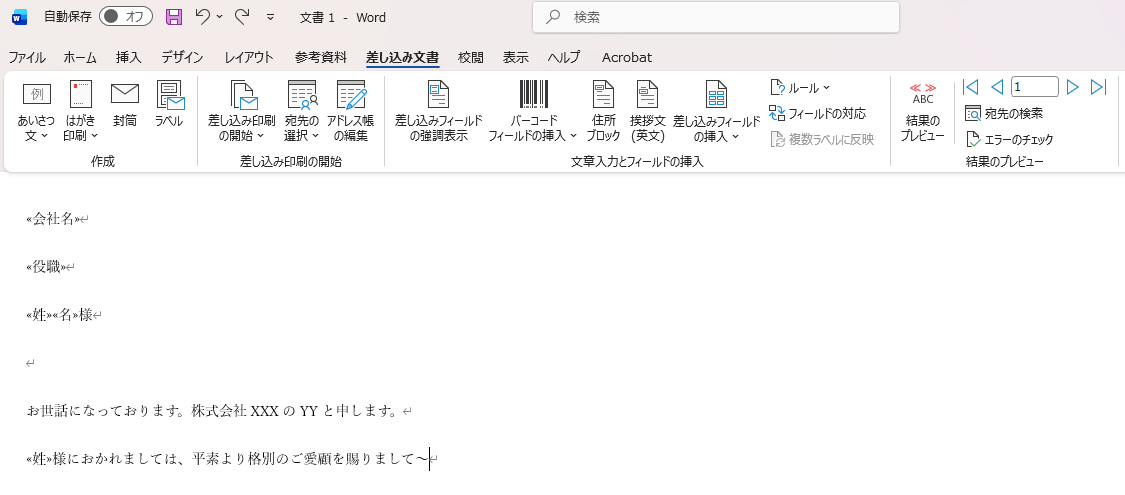Toggle 差し込みフィールドの強調表示 highlight
Image resolution: width=1125 pixels, height=495 pixels.
[438, 111]
